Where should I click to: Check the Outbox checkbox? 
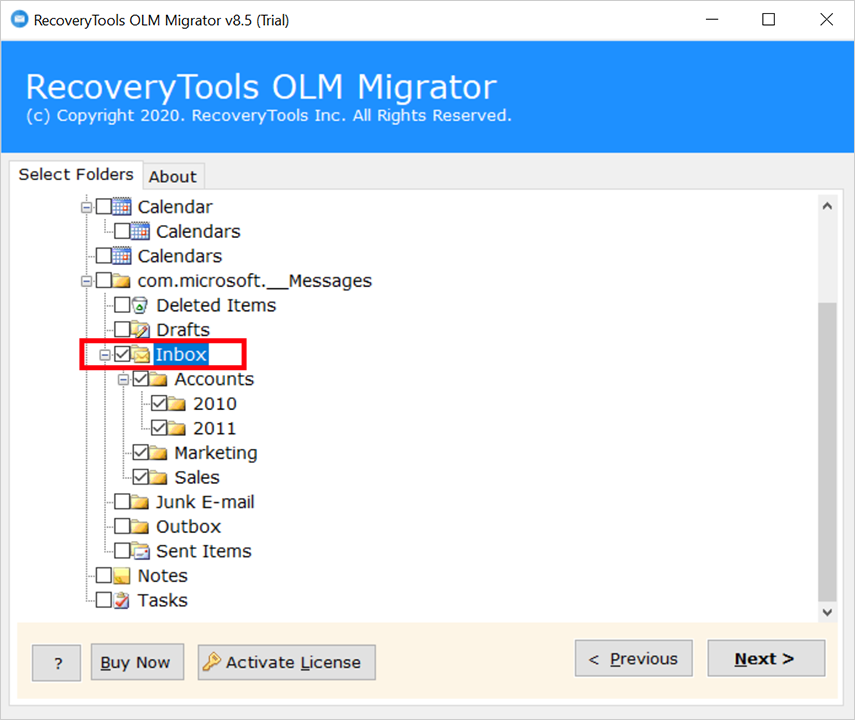(x=122, y=526)
